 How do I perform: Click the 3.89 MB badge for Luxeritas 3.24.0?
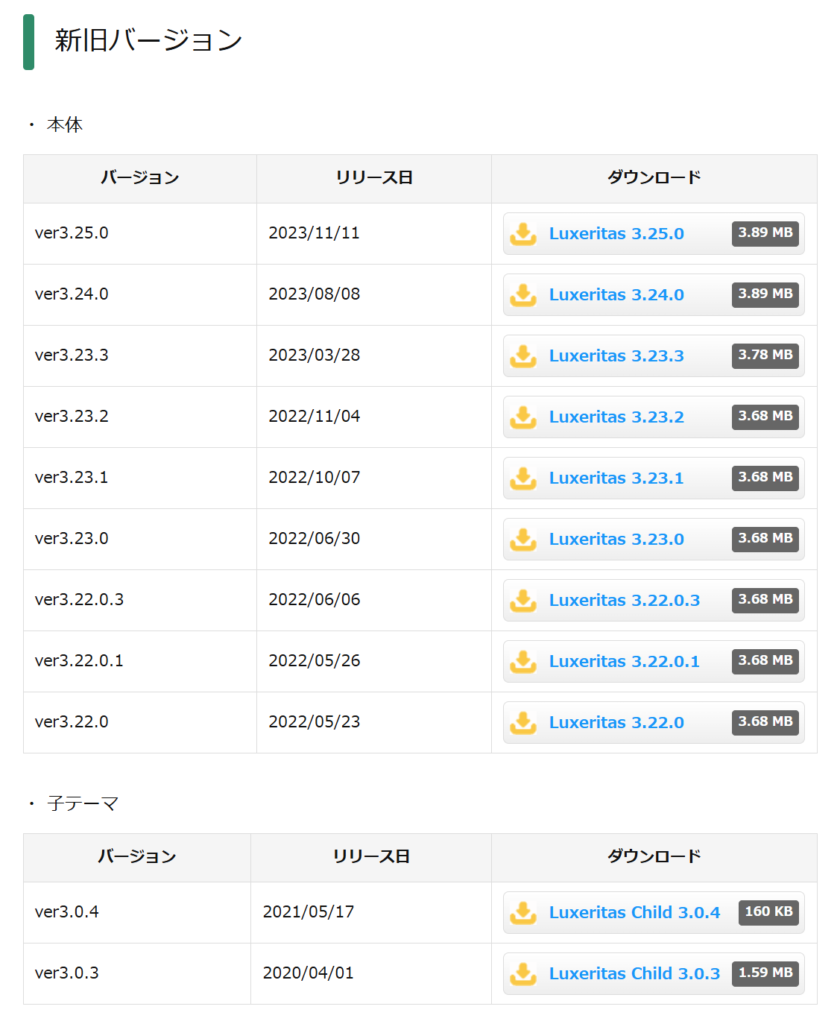coord(765,294)
